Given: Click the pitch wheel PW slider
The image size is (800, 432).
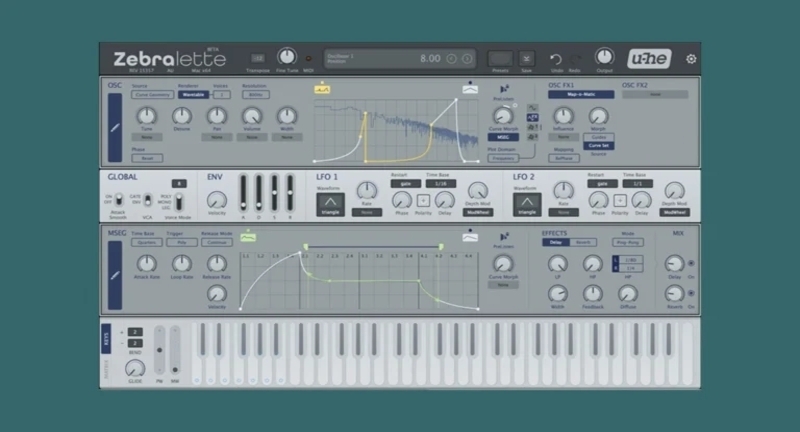Looking at the screenshot, I should 160,350.
